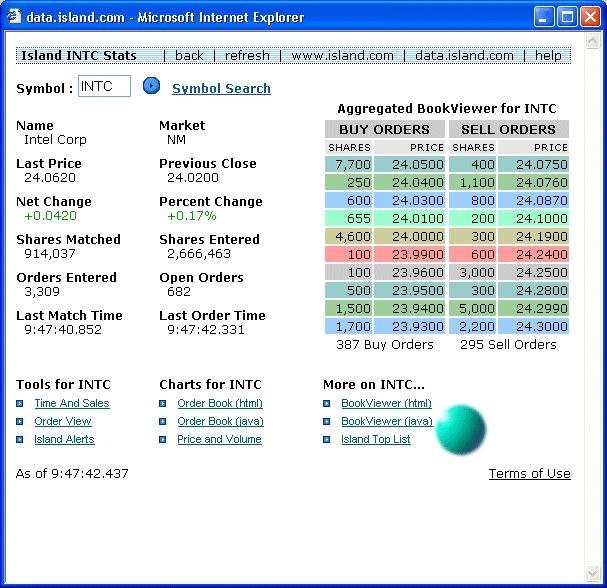This screenshot has height=588, width=607.
Task: Click the 387 Buy Orders total
Action: (x=385, y=345)
